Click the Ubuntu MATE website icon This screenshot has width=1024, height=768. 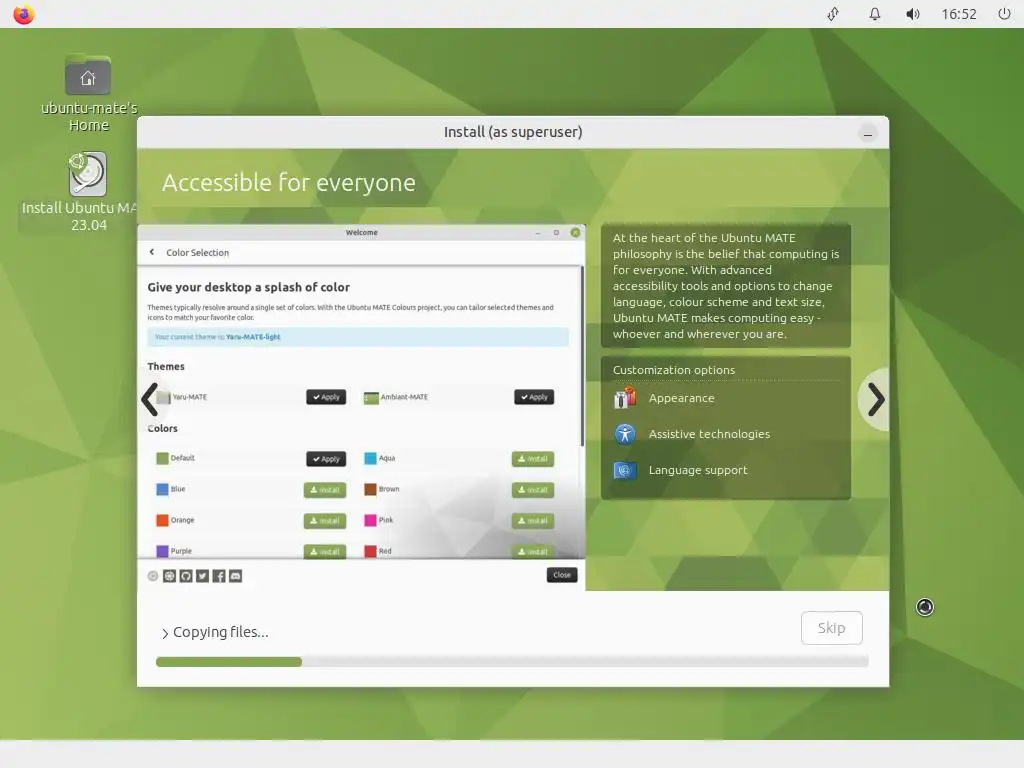click(169, 575)
